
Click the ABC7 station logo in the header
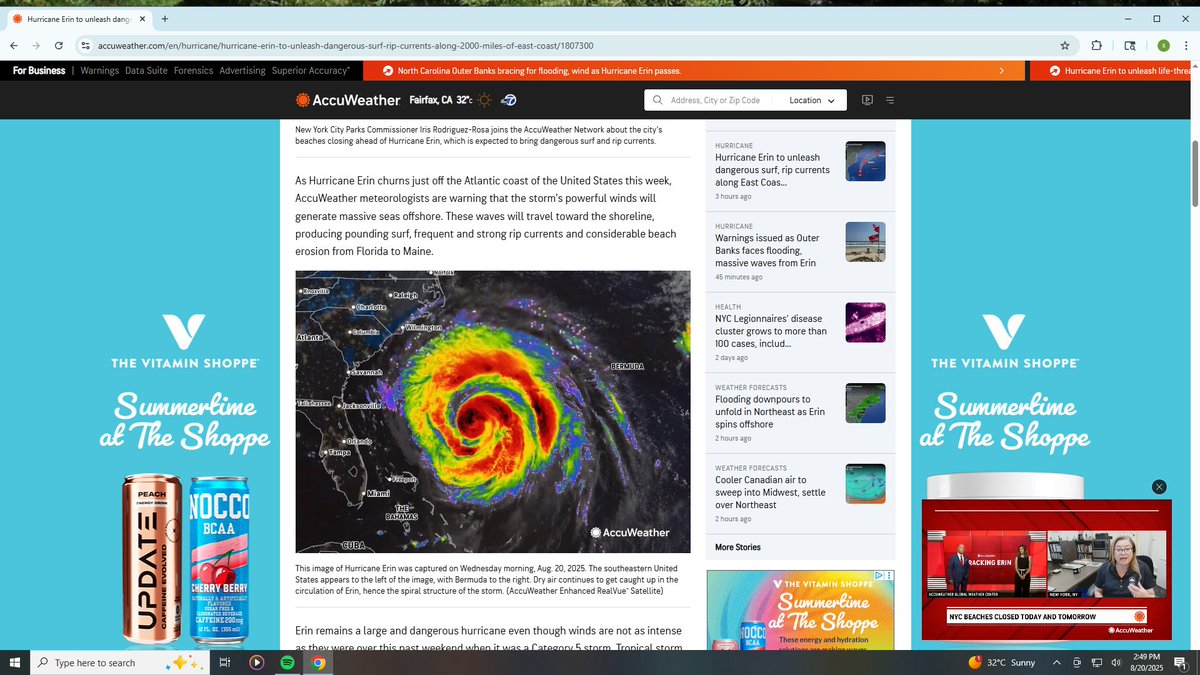(x=508, y=100)
